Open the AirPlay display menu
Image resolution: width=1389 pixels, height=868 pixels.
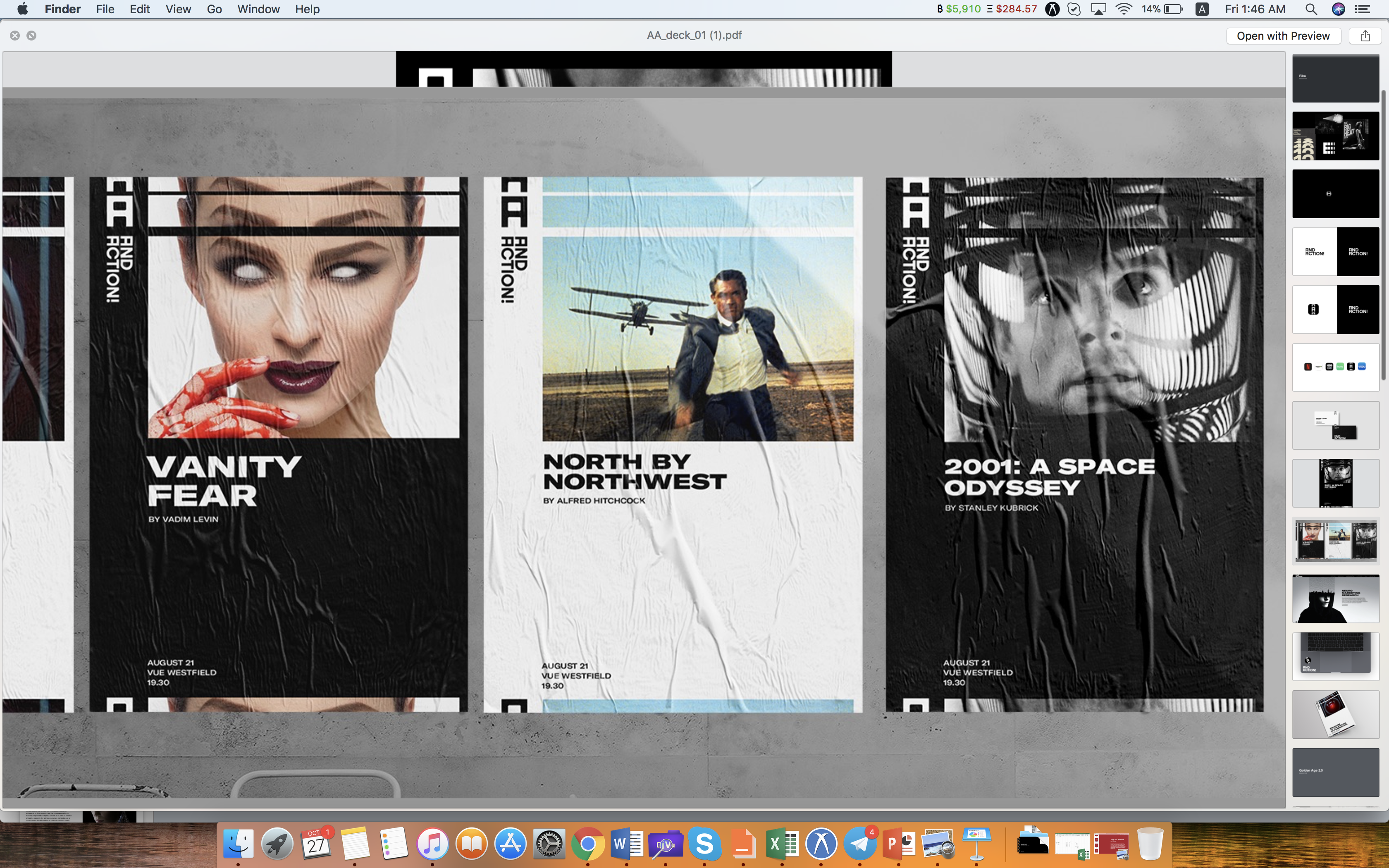(x=1098, y=9)
